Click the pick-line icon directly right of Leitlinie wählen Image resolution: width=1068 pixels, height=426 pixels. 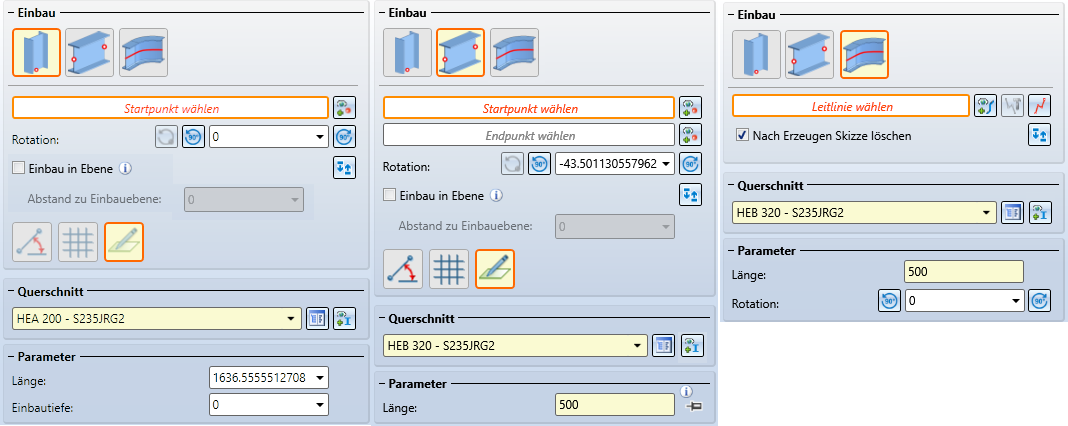985,105
